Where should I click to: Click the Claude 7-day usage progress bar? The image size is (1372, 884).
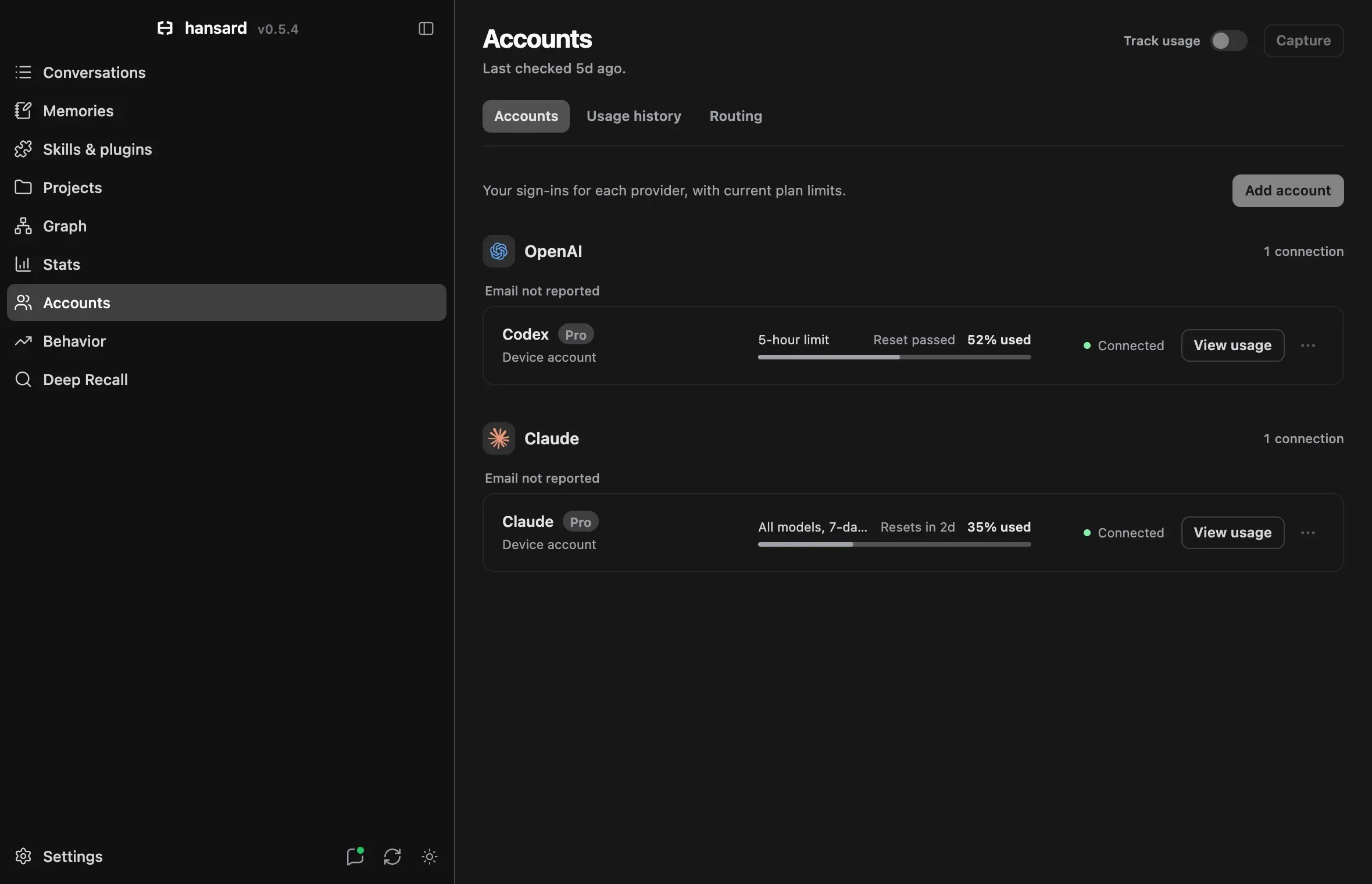click(x=894, y=544)
